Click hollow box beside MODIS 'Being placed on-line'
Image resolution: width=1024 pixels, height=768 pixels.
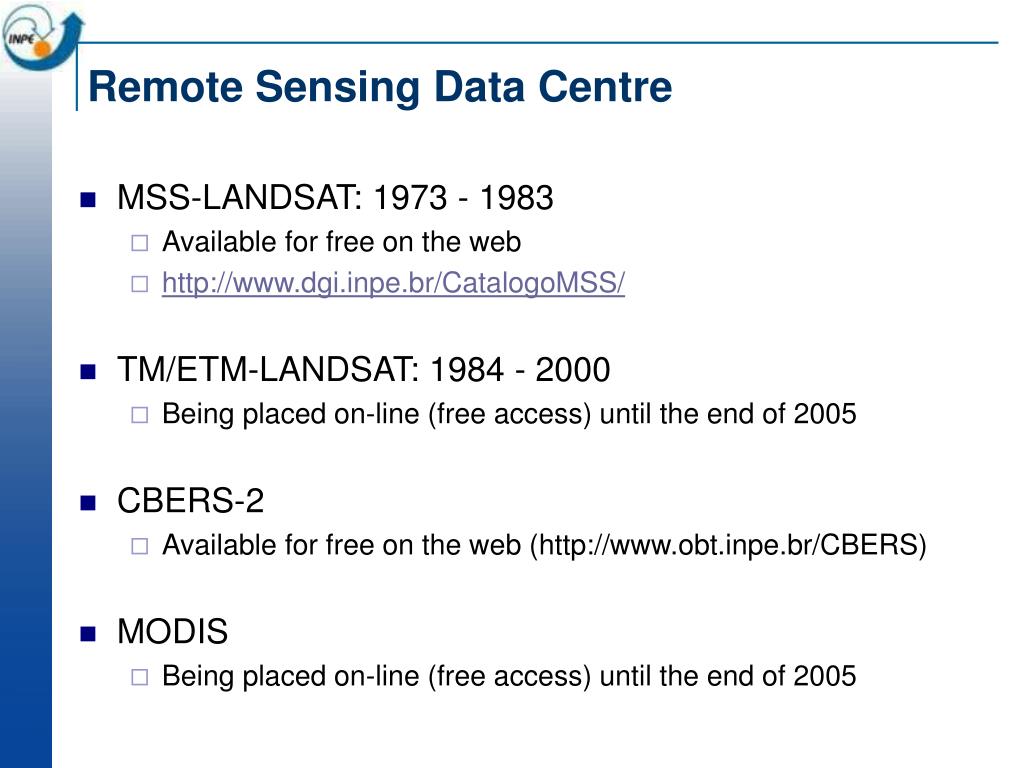139,677
